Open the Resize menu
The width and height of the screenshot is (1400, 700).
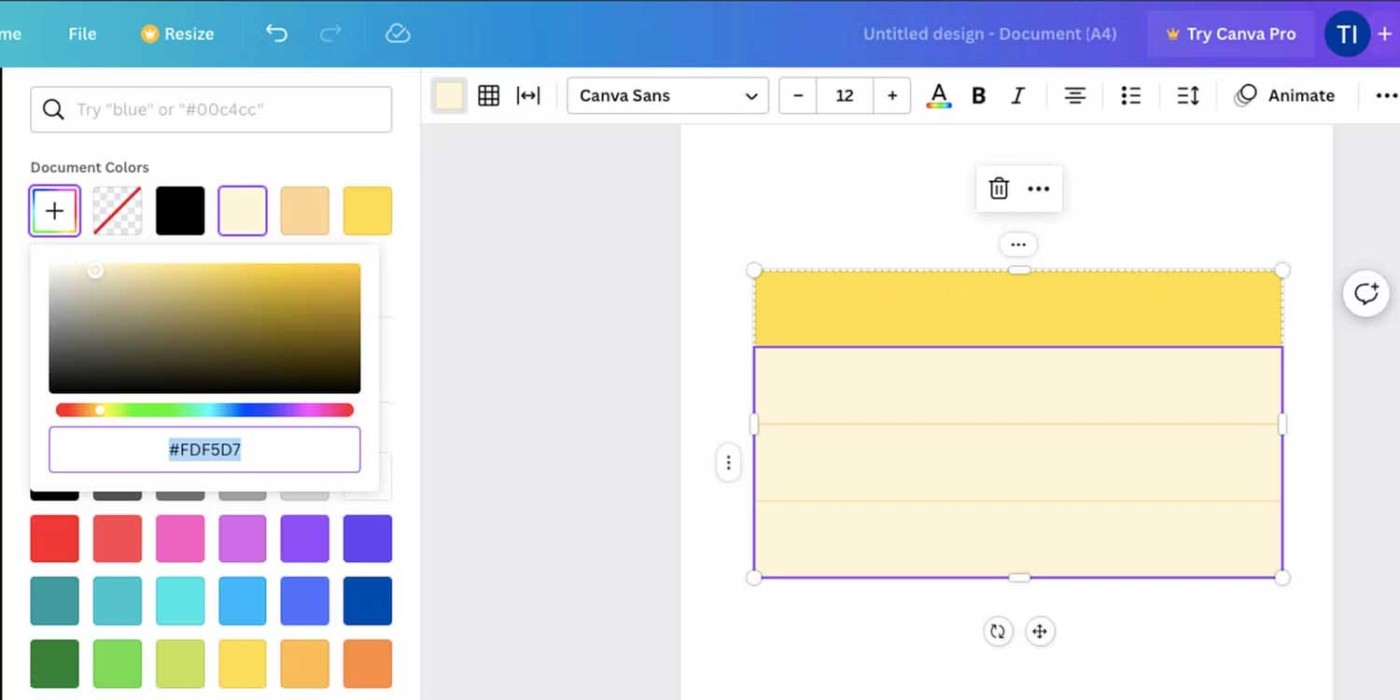177,34
